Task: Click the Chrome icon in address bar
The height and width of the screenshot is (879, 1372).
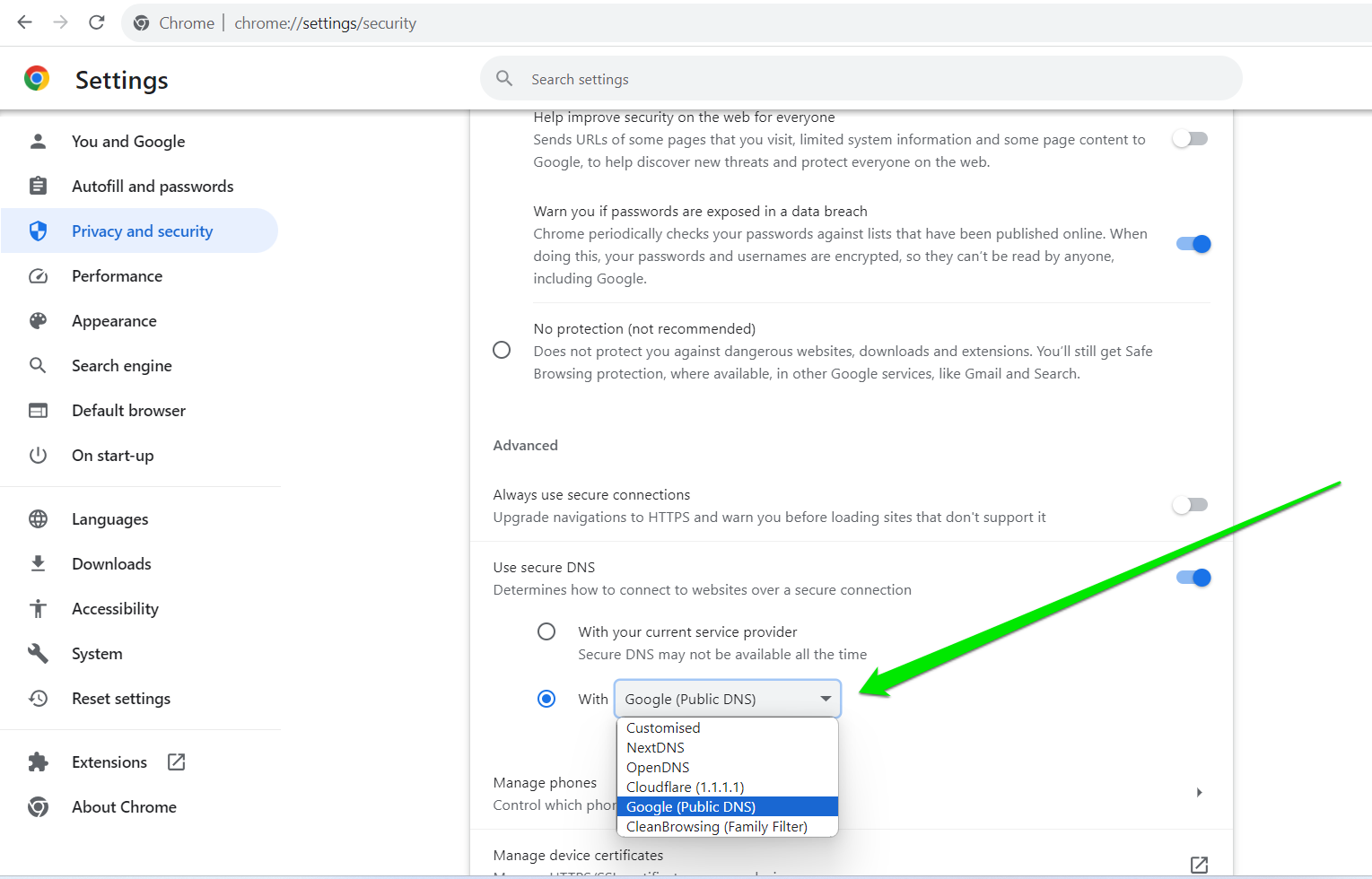Action: pos(141,23)
